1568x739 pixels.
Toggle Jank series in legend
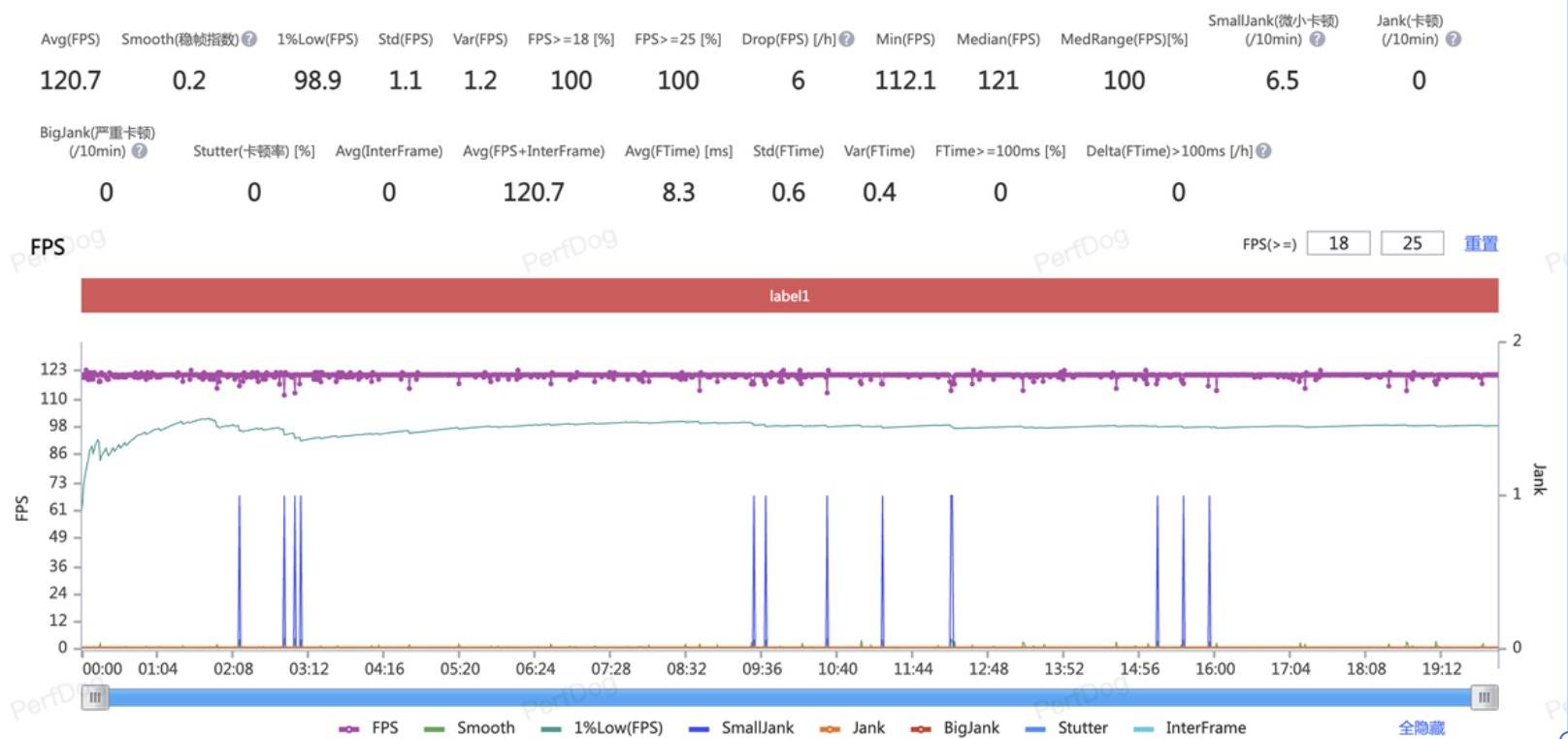(853, 728)
